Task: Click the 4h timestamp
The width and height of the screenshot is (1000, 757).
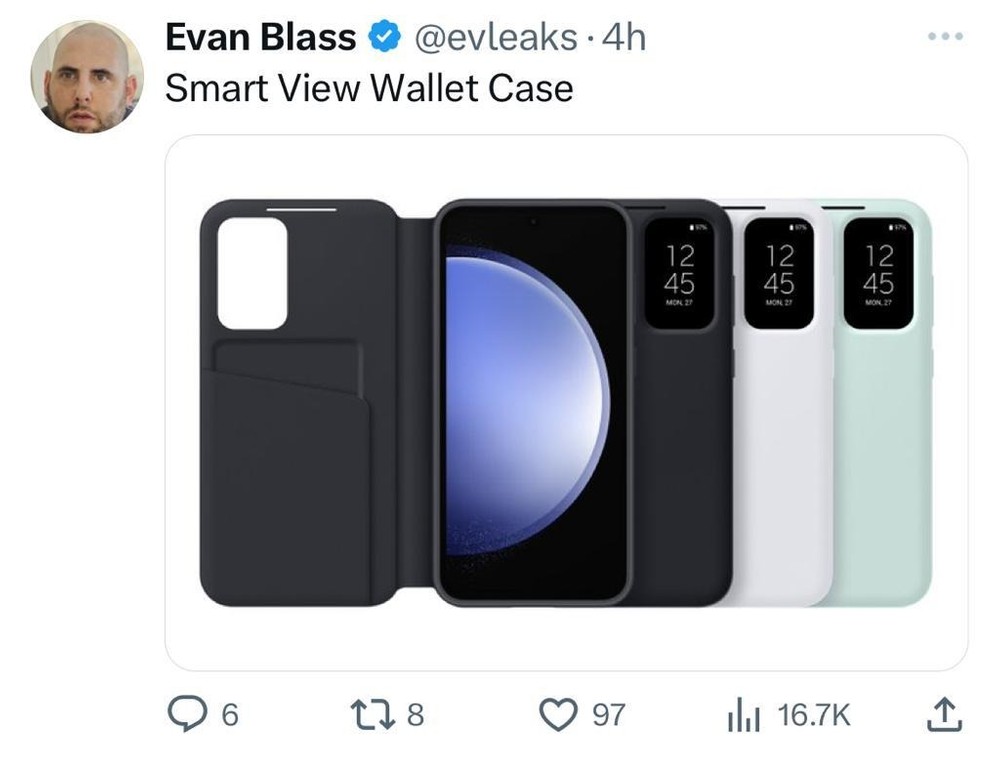Action: tap(625, 38)
